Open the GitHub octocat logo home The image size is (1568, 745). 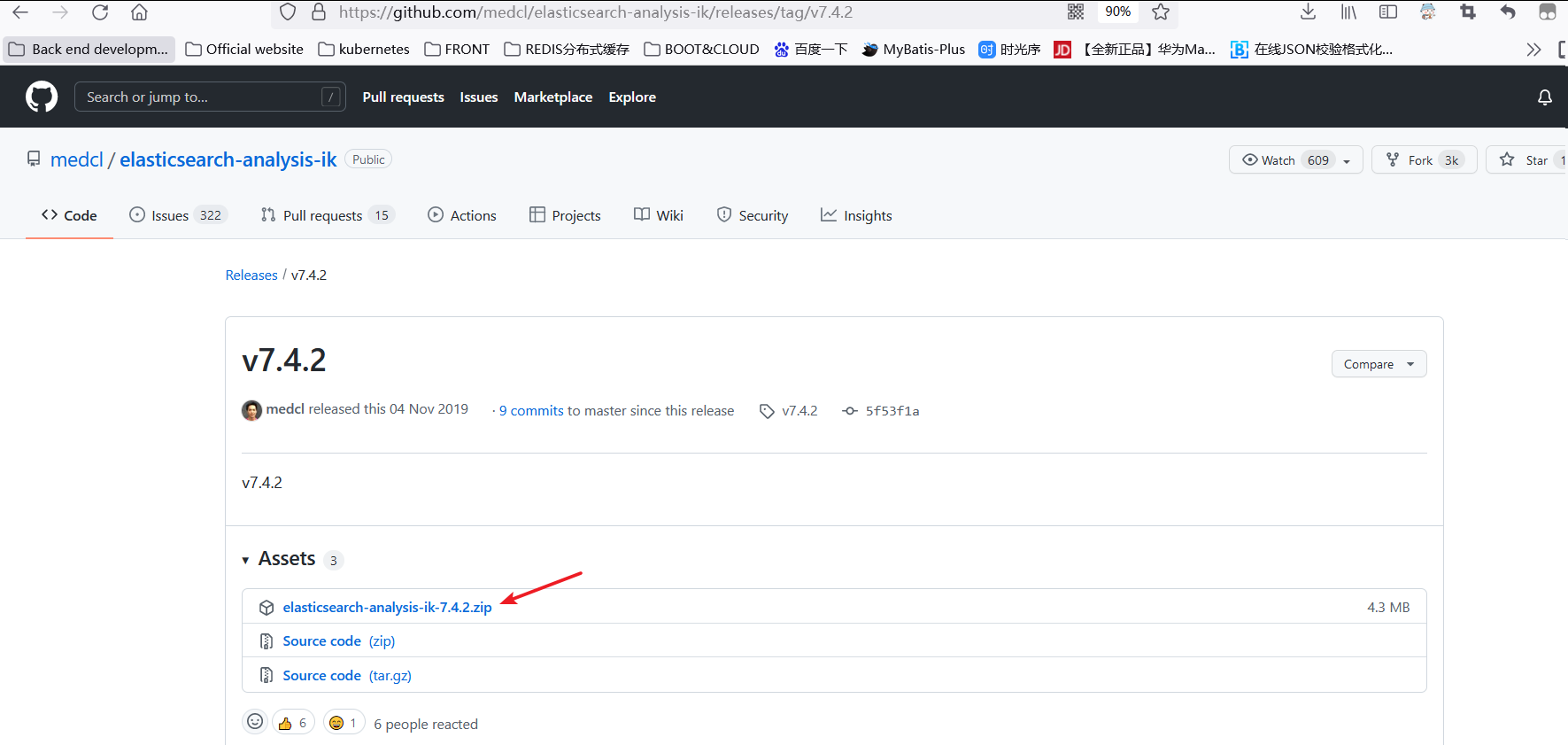[x=42, y=97]
